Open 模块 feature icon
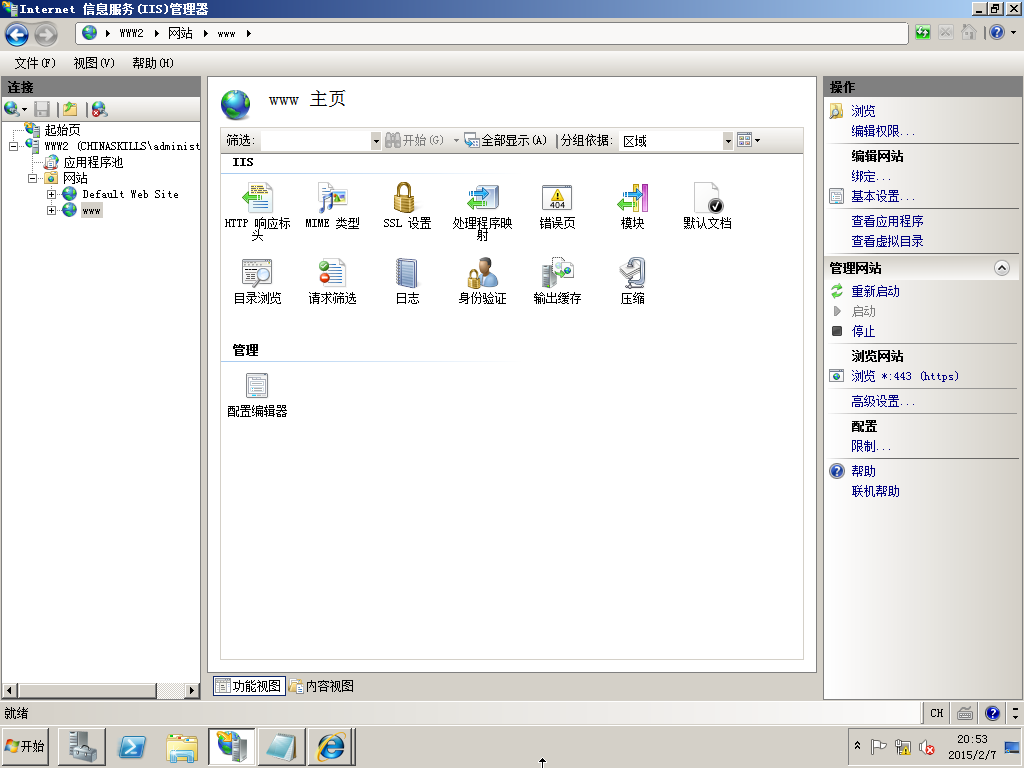 click(632, 198)
